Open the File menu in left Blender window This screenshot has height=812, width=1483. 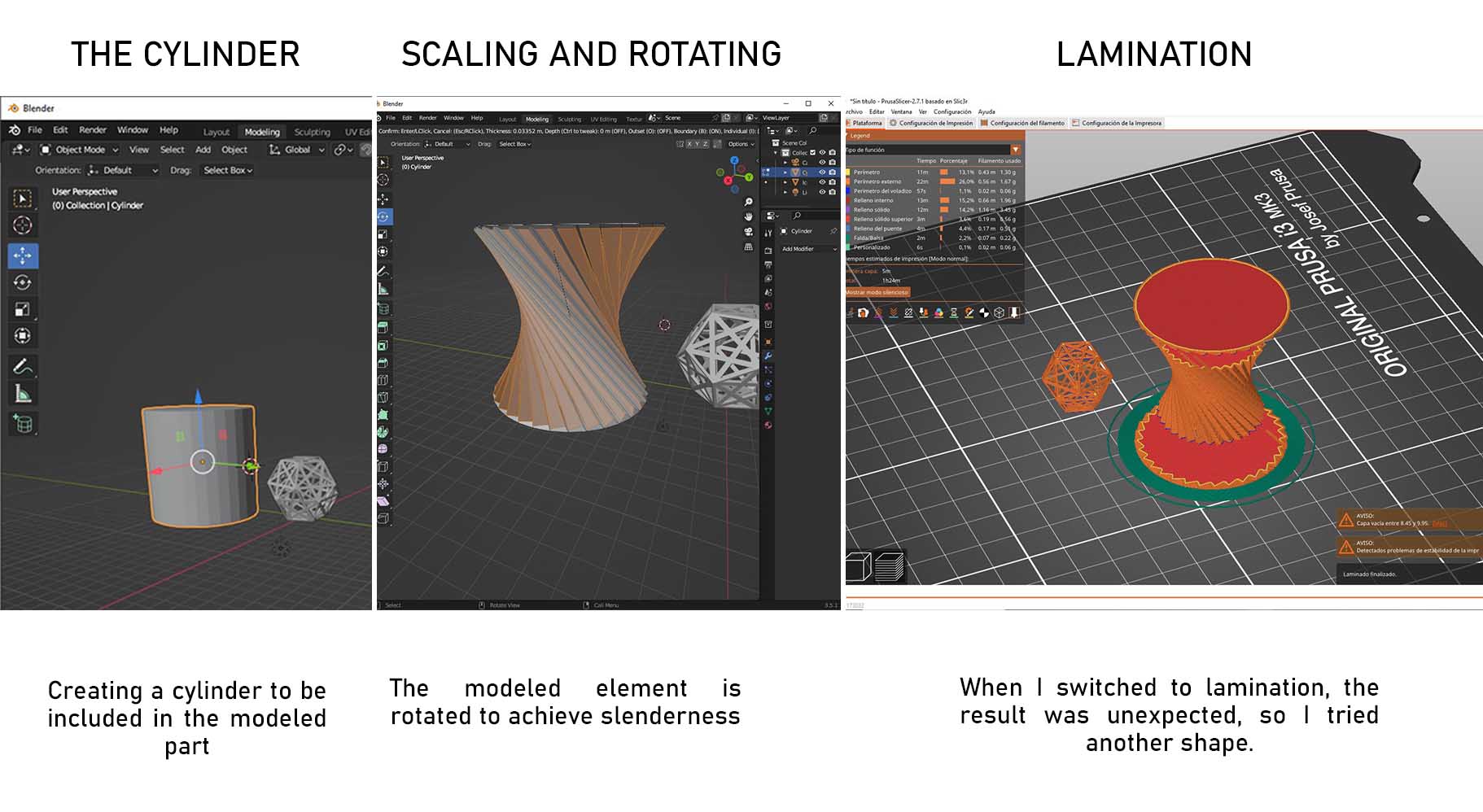point(35,130)
